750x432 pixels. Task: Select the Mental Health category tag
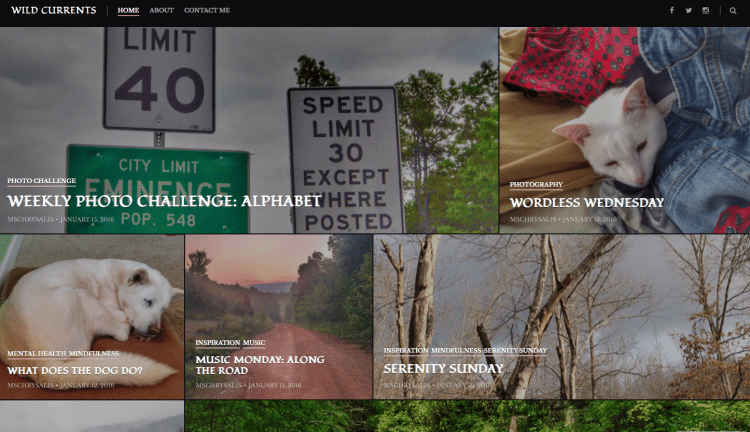coord(36,354)
